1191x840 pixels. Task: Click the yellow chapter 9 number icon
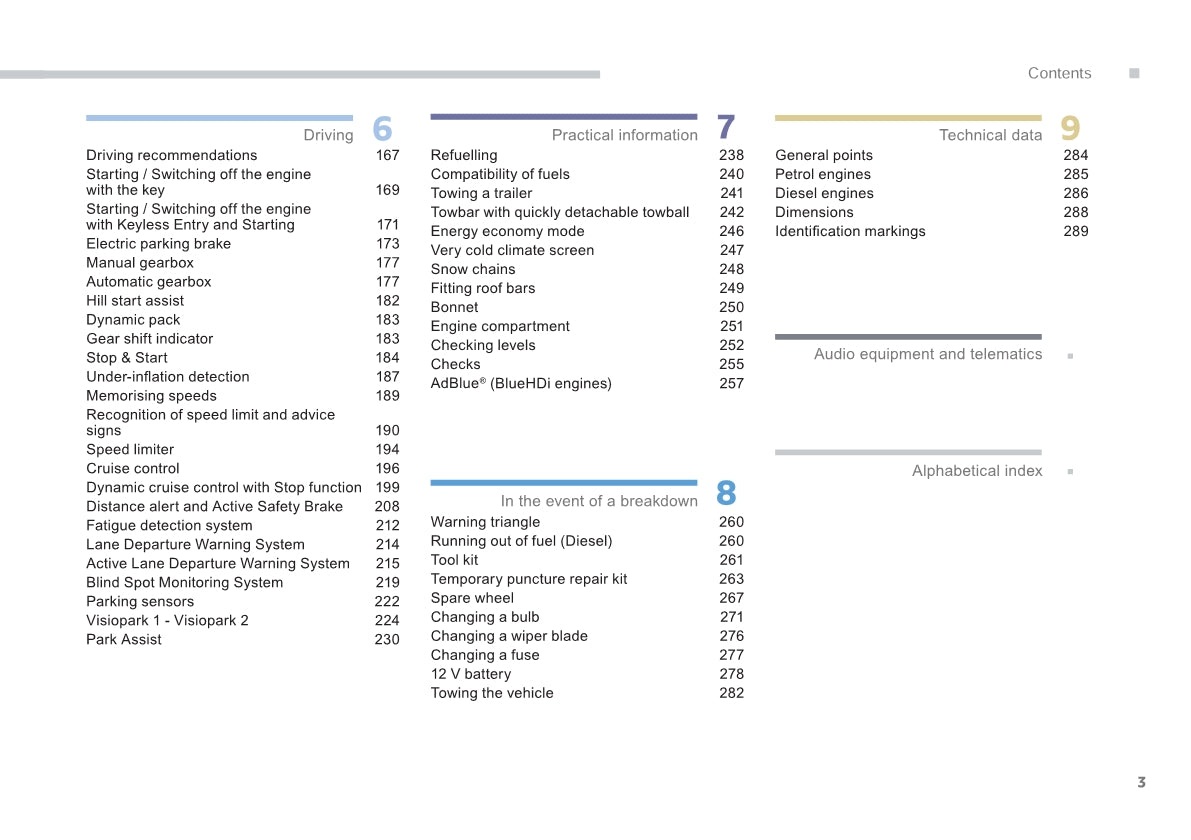pyautogui.click(x=1070, y=128)
